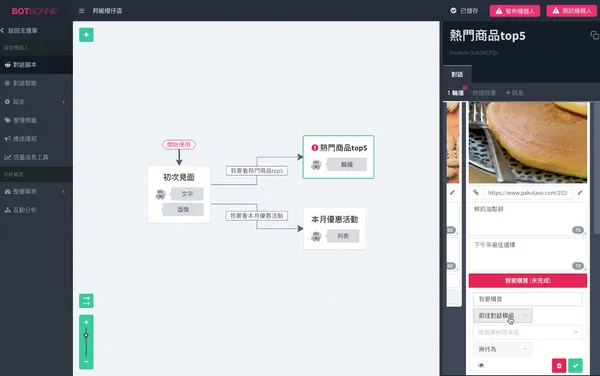The image size is (600, 376).
Task: Click the green add-module plus button
Action: pyautogui.click(x=86, y=35)
